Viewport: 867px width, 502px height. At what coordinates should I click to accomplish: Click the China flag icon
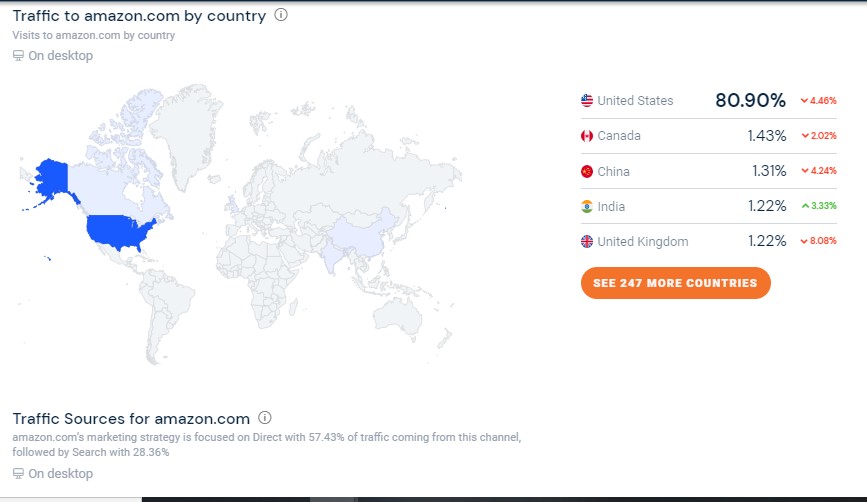click(587, 171)
